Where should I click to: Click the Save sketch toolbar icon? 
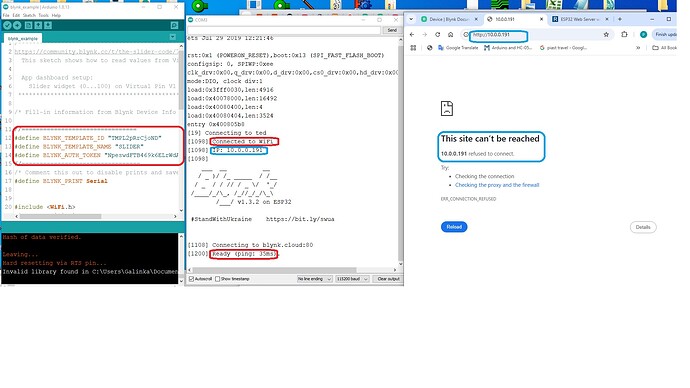pyautogui.click(x=48, y=26)
